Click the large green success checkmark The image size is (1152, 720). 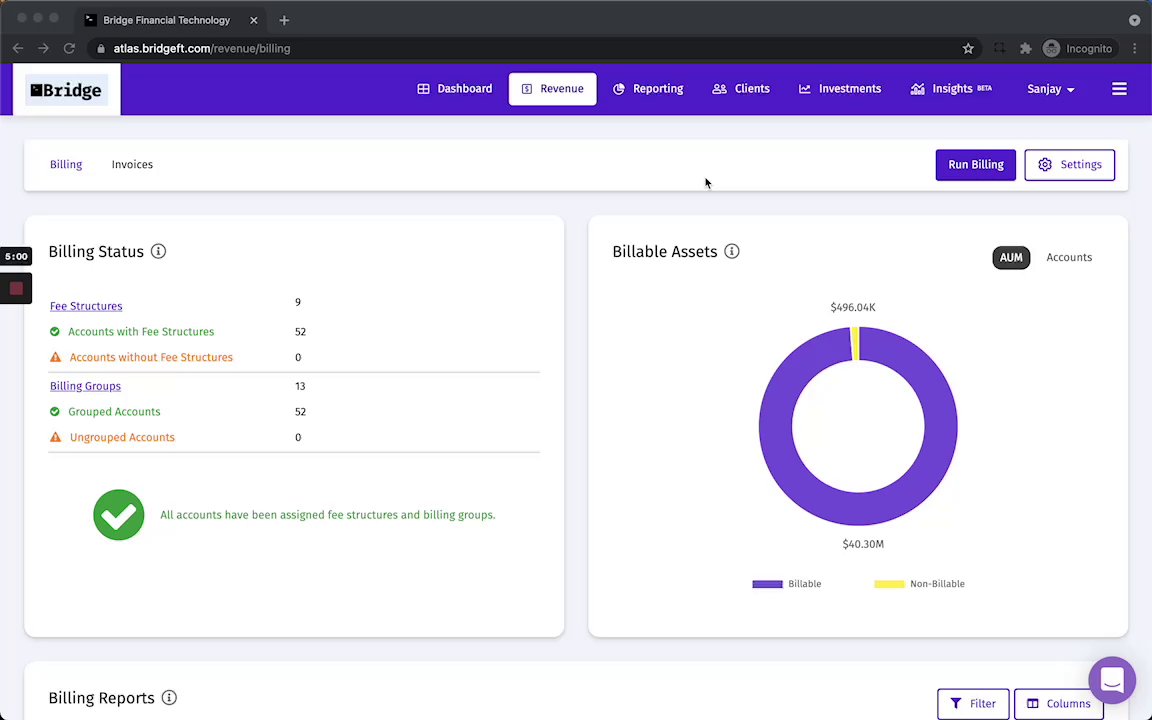(119, 515)
